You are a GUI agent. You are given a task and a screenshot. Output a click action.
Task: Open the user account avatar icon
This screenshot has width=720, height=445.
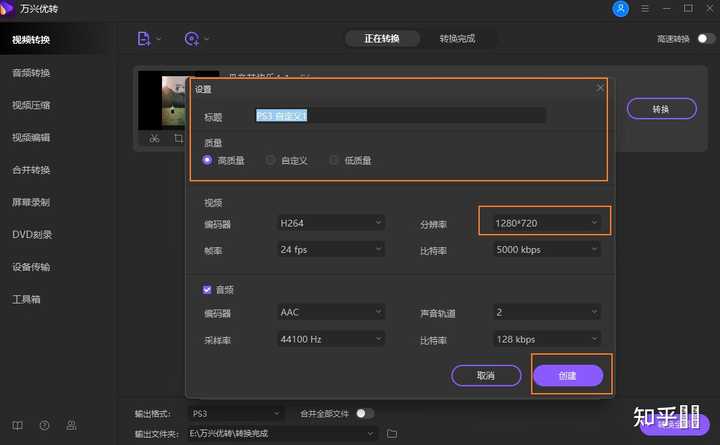point(620,9)
